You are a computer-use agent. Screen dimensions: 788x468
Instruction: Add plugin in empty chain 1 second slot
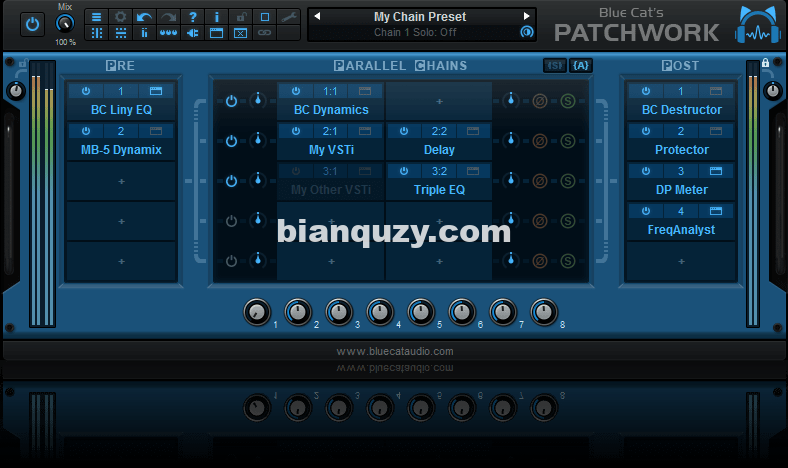pos(439,102)
